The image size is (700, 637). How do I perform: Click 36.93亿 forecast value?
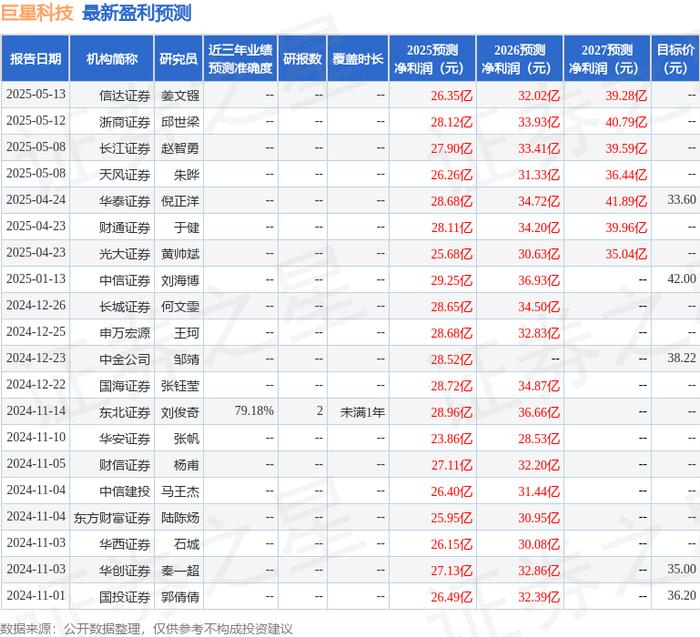pyautogui.click(x=539, y=280)
